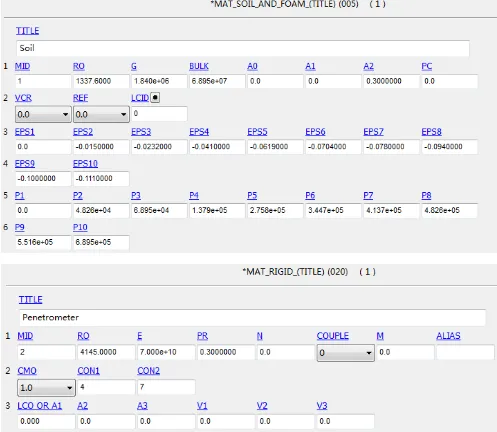
Task: Click the E field showing 7.000e+10
Action: point(166,352)
